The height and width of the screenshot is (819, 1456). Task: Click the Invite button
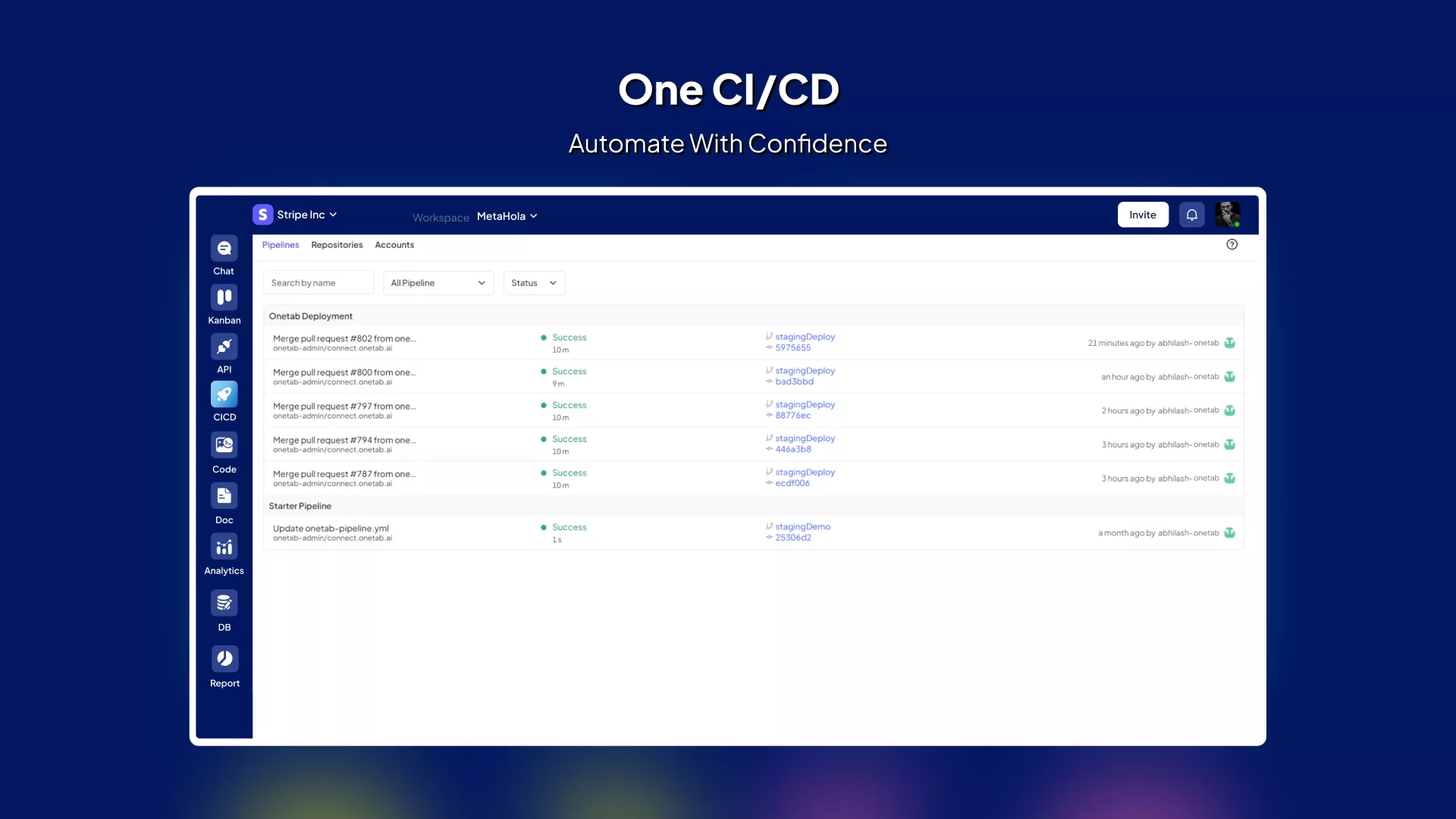point(1142,215)
